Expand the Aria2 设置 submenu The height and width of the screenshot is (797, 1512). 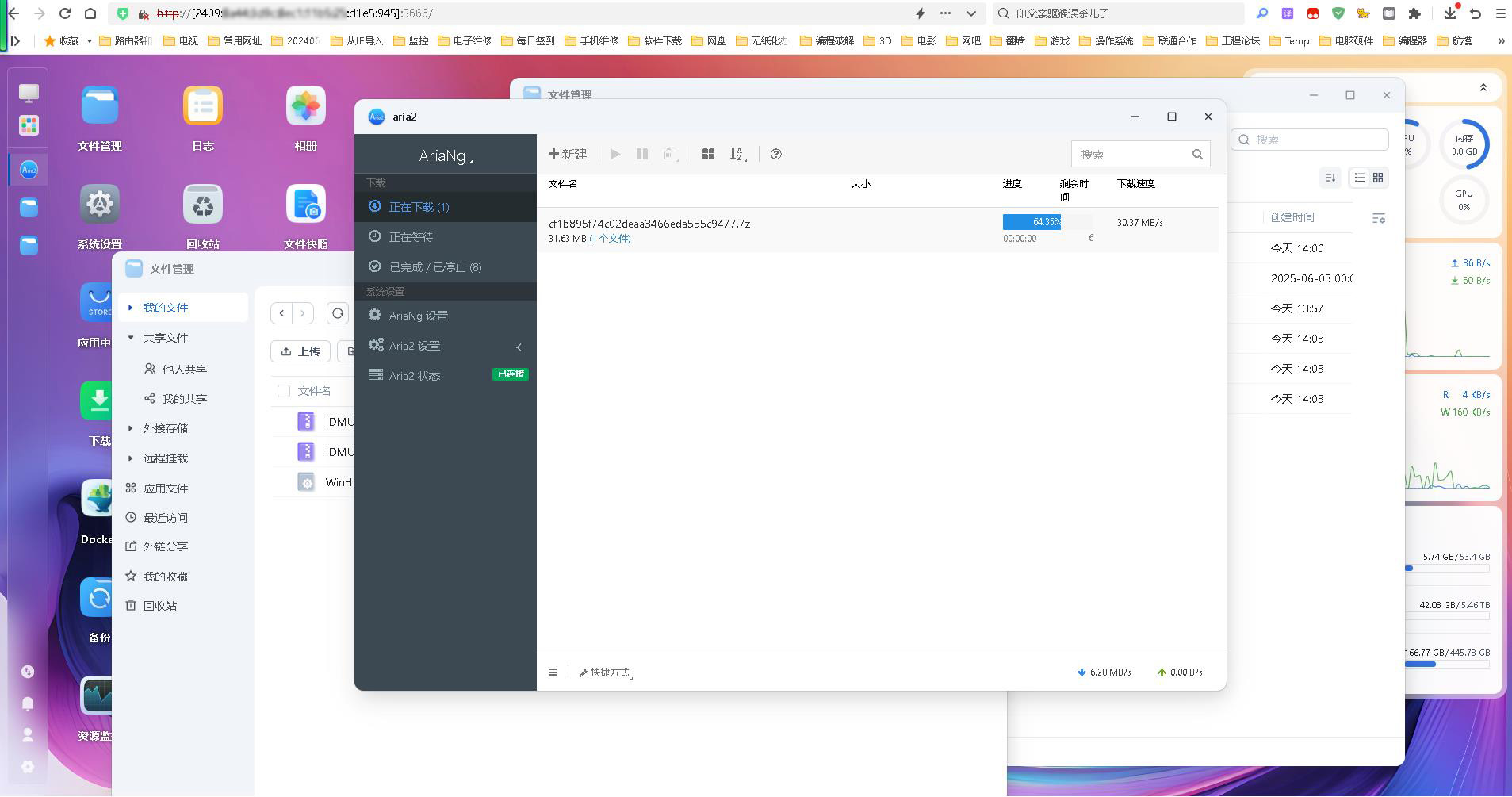click(446, 346)
